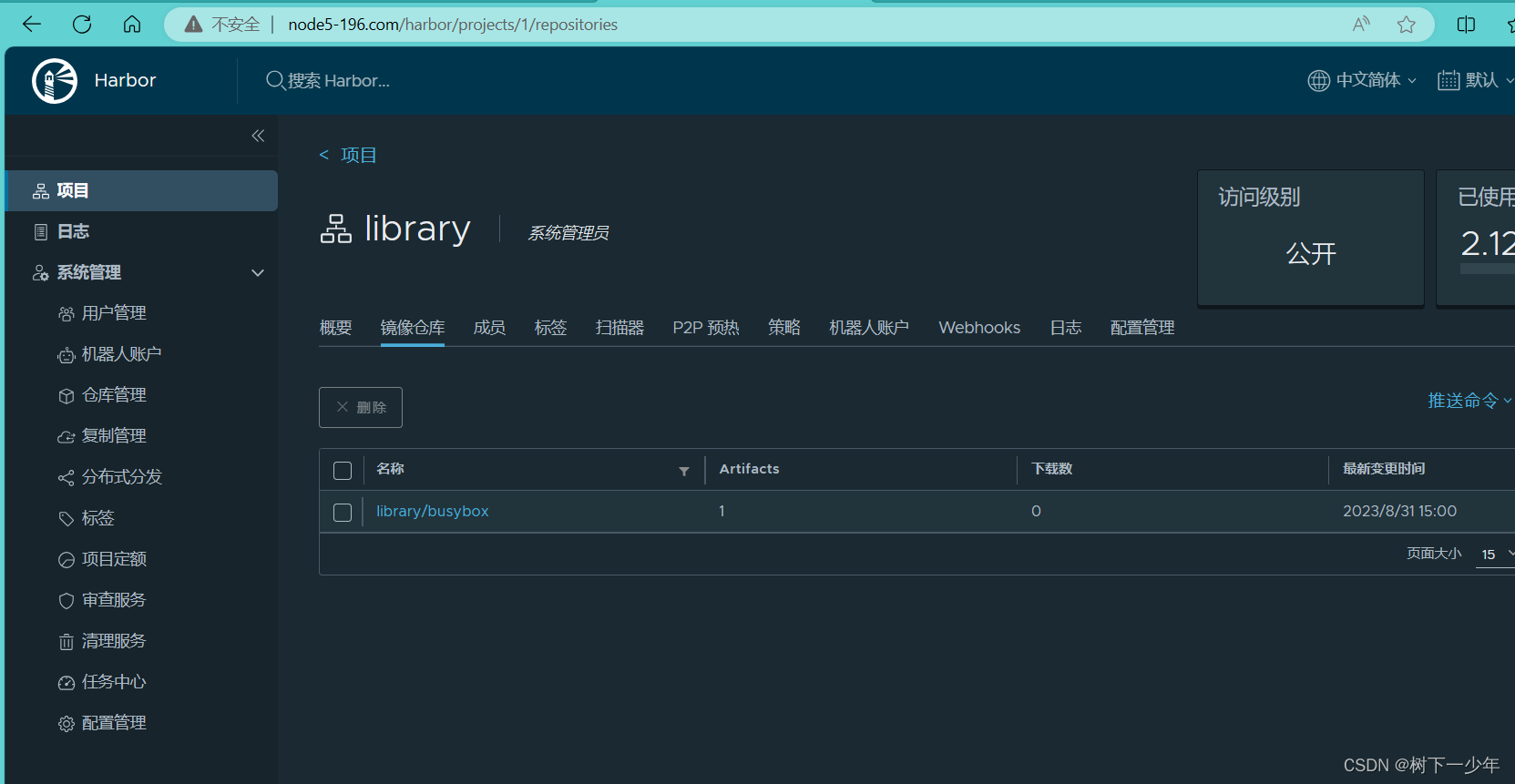Image resolution: width=1515 pixels, height=784 pixels.
Task: Sort by the 下载数 column header
Action: click(1051, 469)
